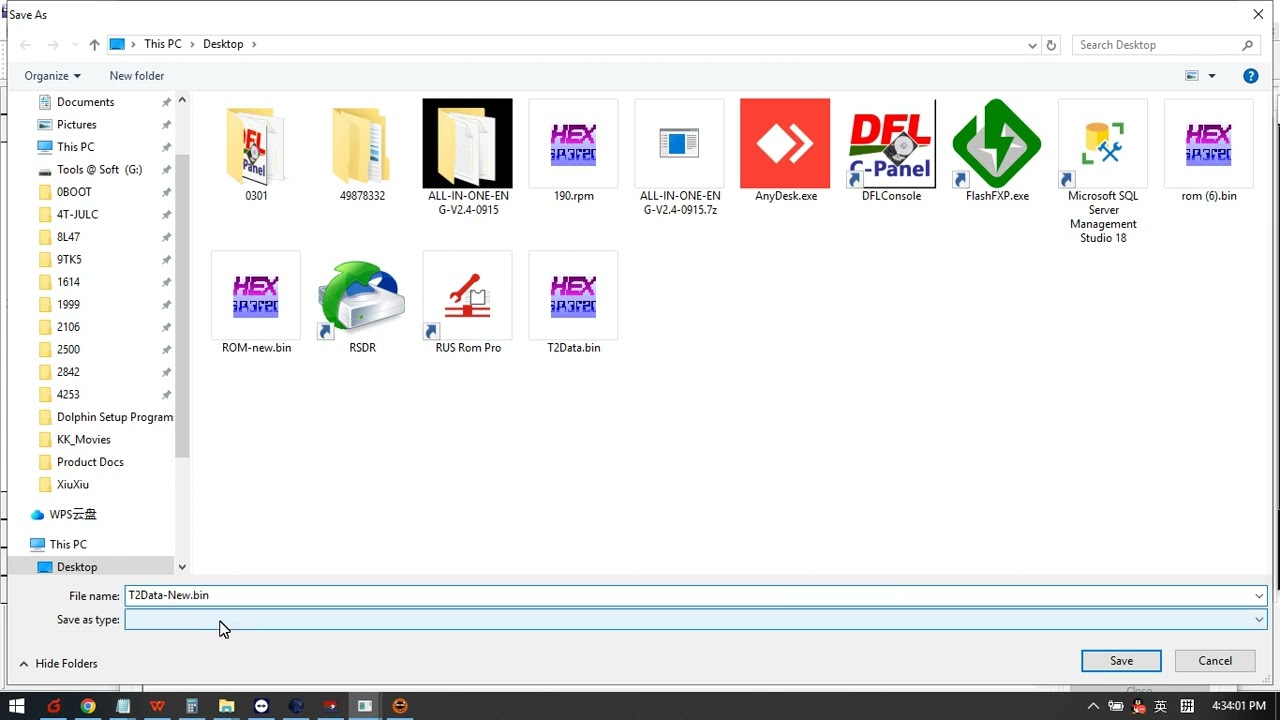1280x720 pixels.
Task: Select Product Docs folder in sidebar
Action: [90, 462]
